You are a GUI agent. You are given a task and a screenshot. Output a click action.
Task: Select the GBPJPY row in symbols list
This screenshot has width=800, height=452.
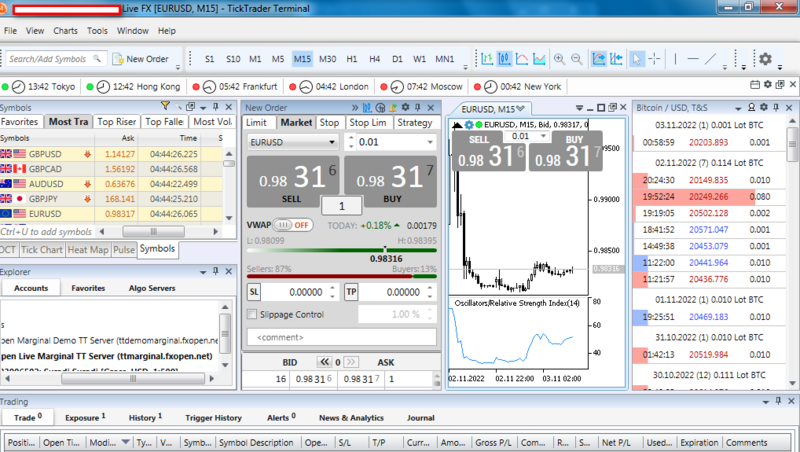[x=111, y=199]
